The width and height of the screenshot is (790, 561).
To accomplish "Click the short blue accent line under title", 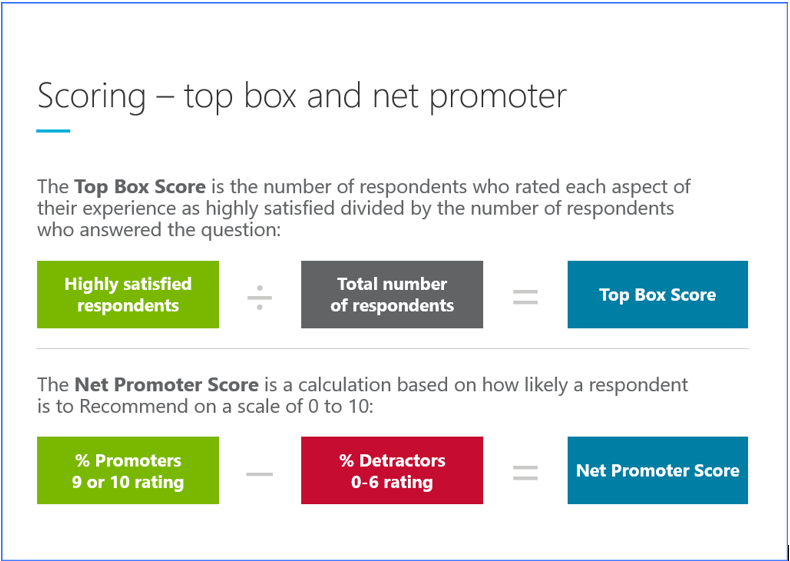I will [53, 131].
